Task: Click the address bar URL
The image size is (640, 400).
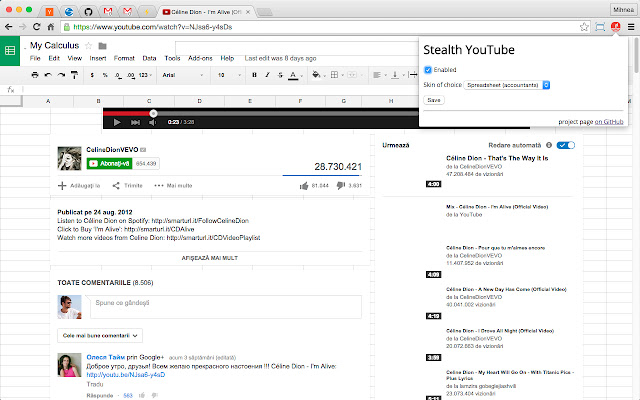Action: point(153,27)
